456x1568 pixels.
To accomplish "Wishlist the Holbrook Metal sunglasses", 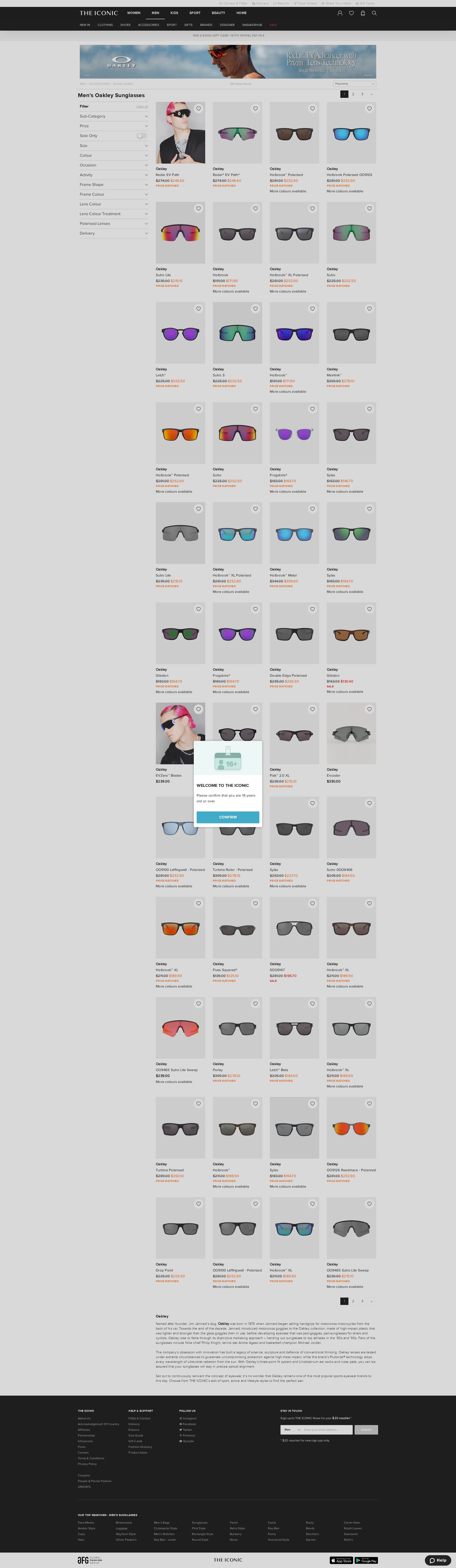I will point(312,509).
